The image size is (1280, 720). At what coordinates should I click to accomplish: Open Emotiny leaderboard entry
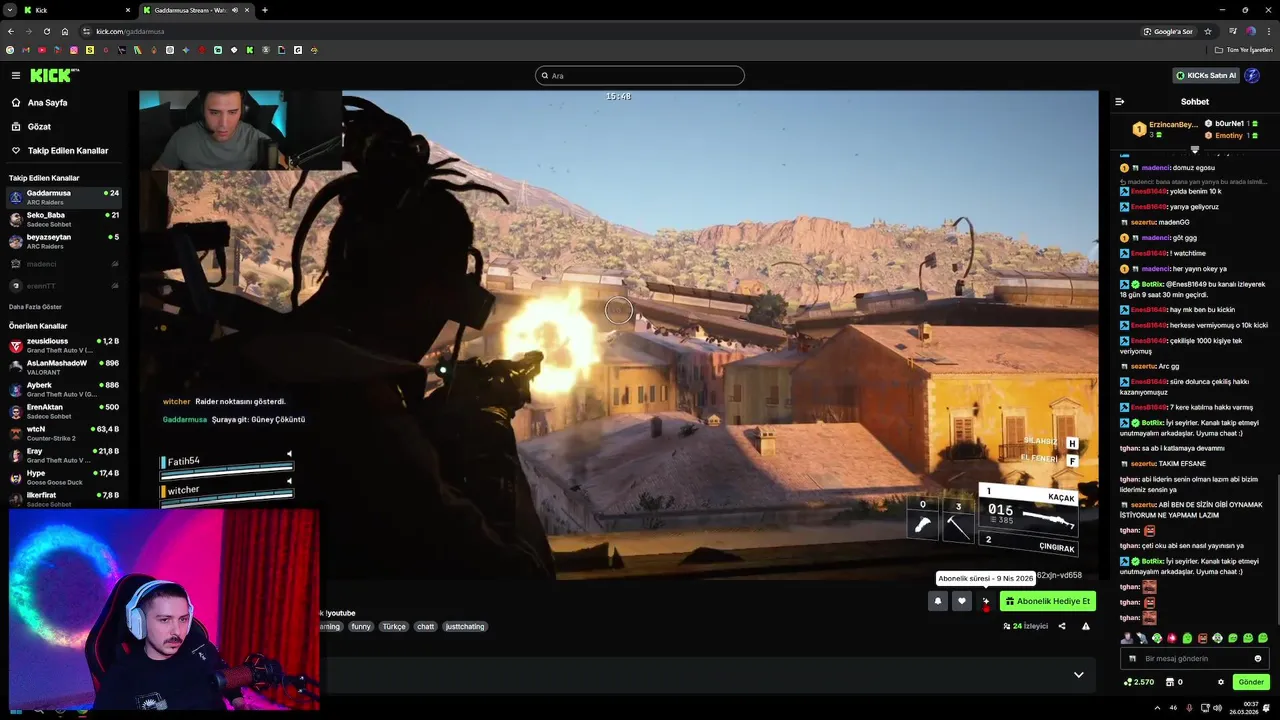1231,135
